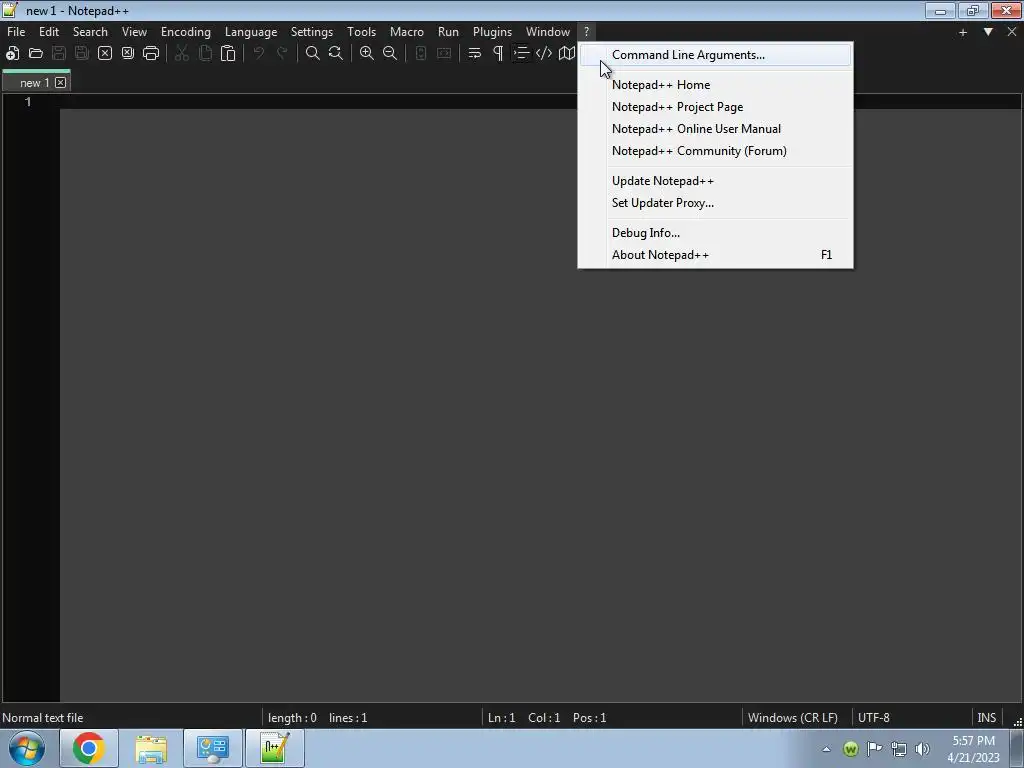1024x768 pixels.
Task: Open the Search menu
Action: [90, 32]
